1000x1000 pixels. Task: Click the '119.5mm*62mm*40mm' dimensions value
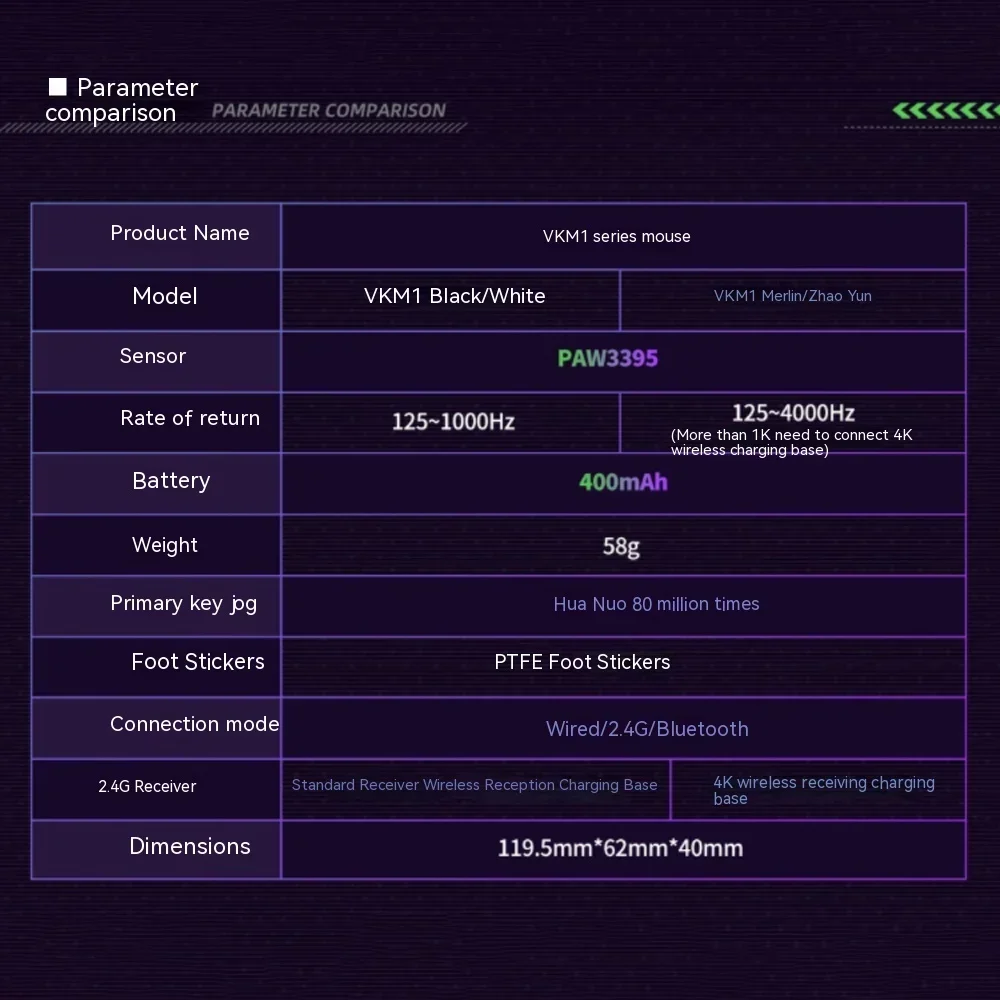point(621,848)
